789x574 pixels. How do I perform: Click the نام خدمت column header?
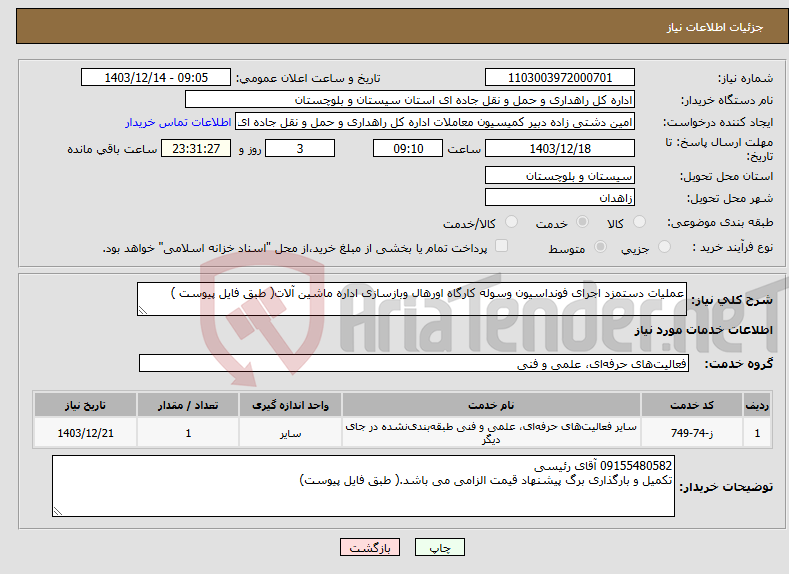pos(491,405)
